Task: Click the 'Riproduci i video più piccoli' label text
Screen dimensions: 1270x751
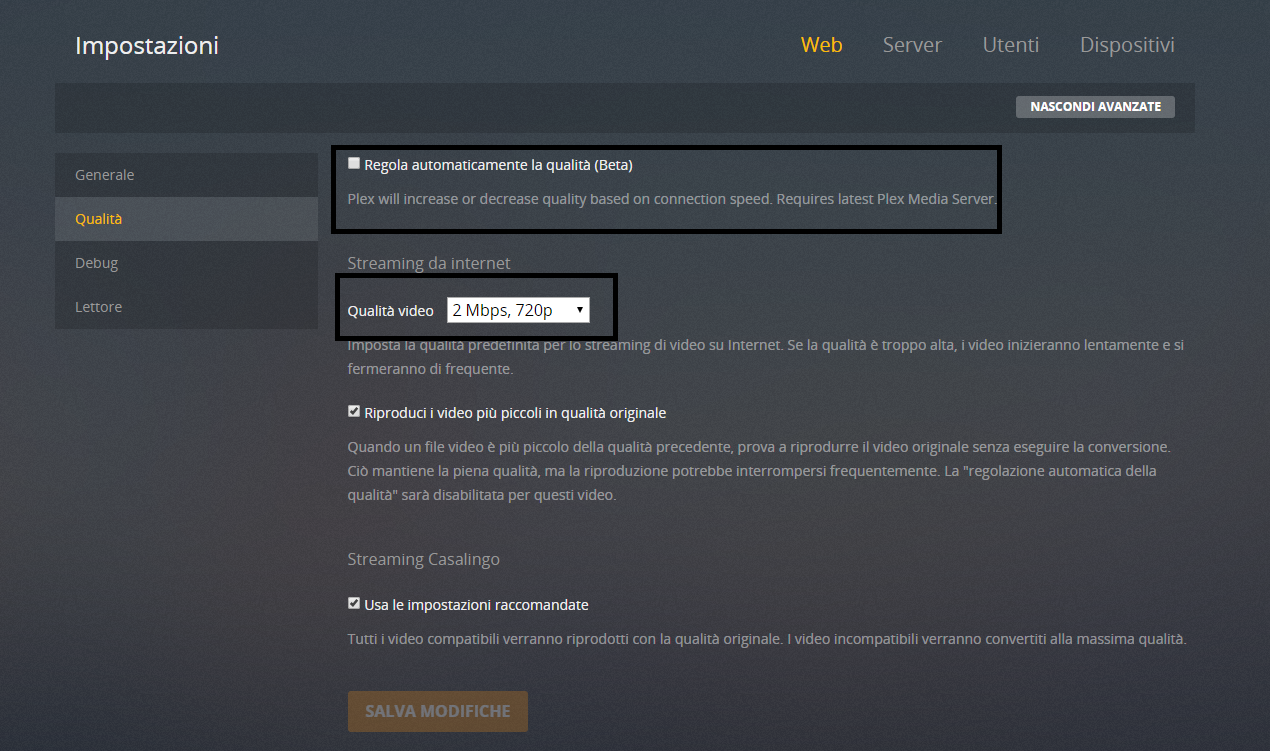Action: pos(515,413)
